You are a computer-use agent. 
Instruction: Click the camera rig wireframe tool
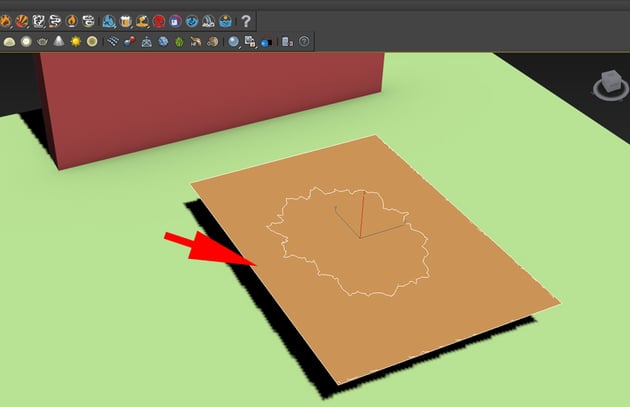point(146,41)
